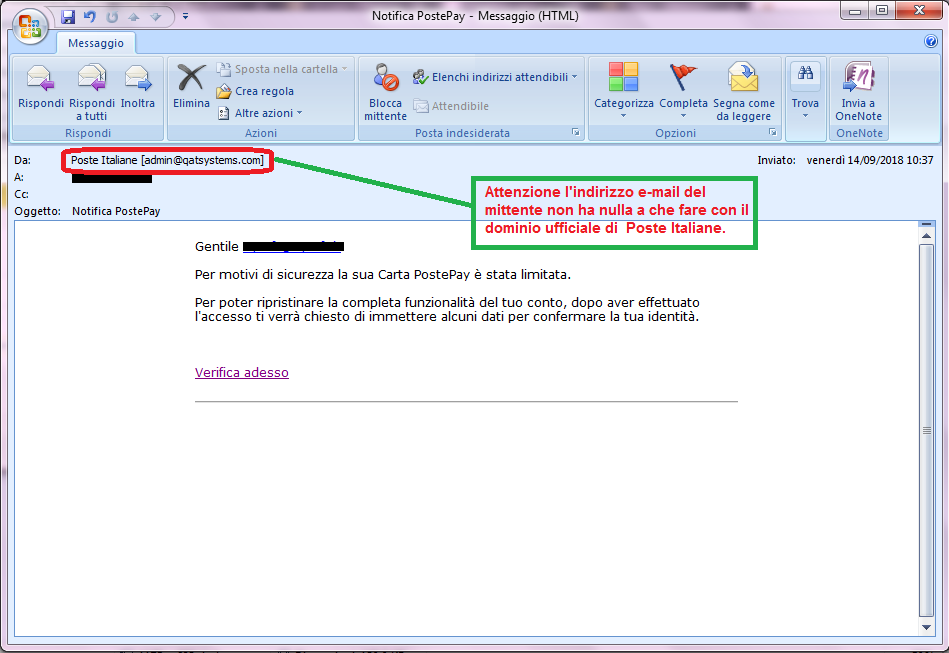Click the redacted recipient link after Gentile
Image resolution: width=949 pixels, height=653 pixels.
click(294, 246)
